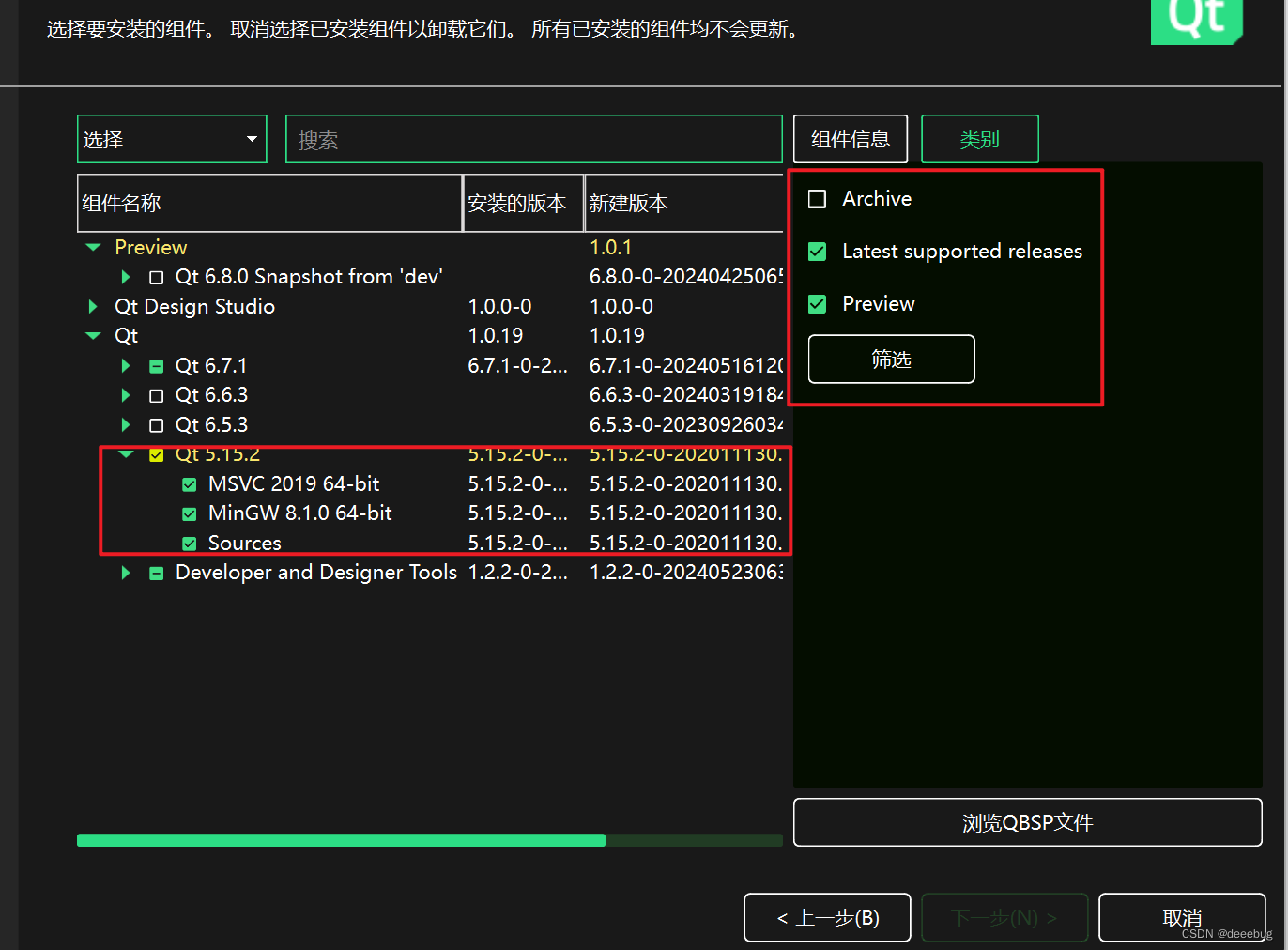Collapse the Preview tree node
1288x950 pixels.
93,248
